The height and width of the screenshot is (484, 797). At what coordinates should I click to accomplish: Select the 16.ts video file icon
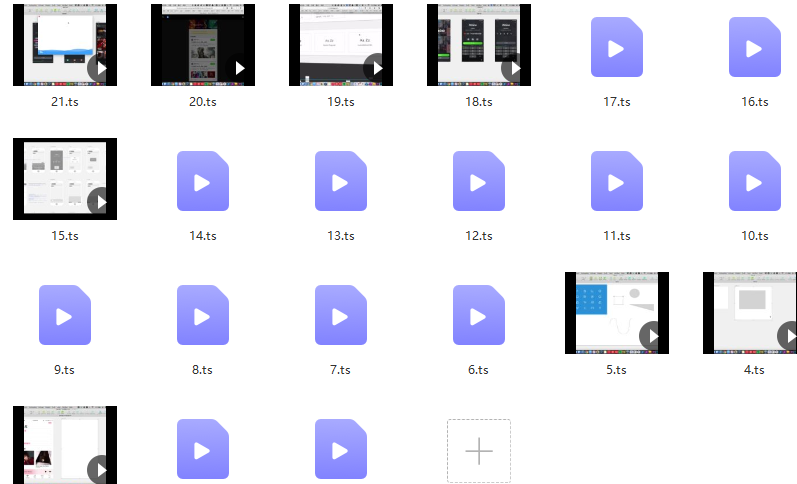(x=755, y=47)
